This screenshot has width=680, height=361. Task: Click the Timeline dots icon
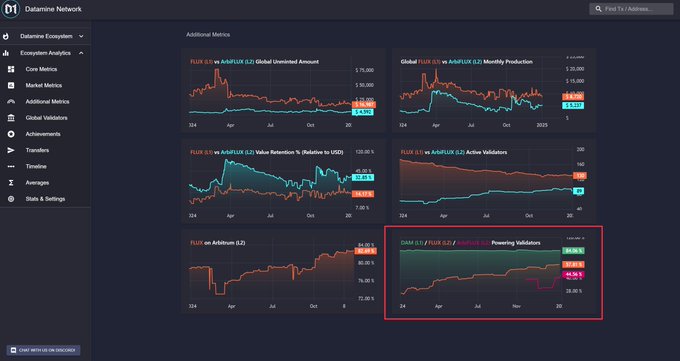[11, 167]
